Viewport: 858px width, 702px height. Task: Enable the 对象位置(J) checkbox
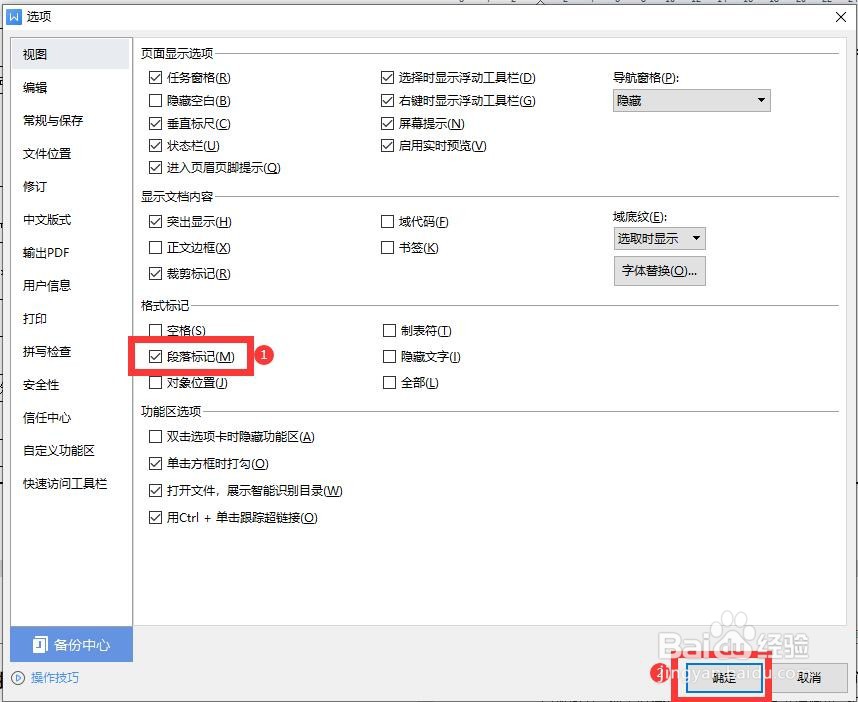[x=155, y=382]
